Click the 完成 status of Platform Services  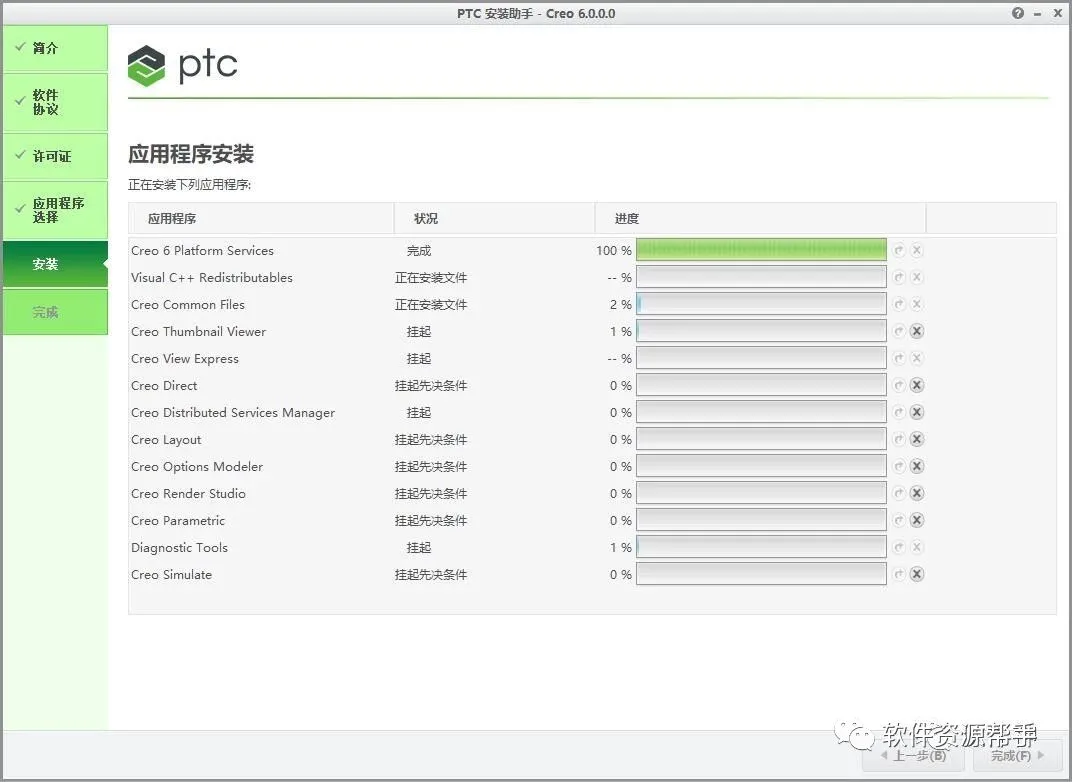419,251
